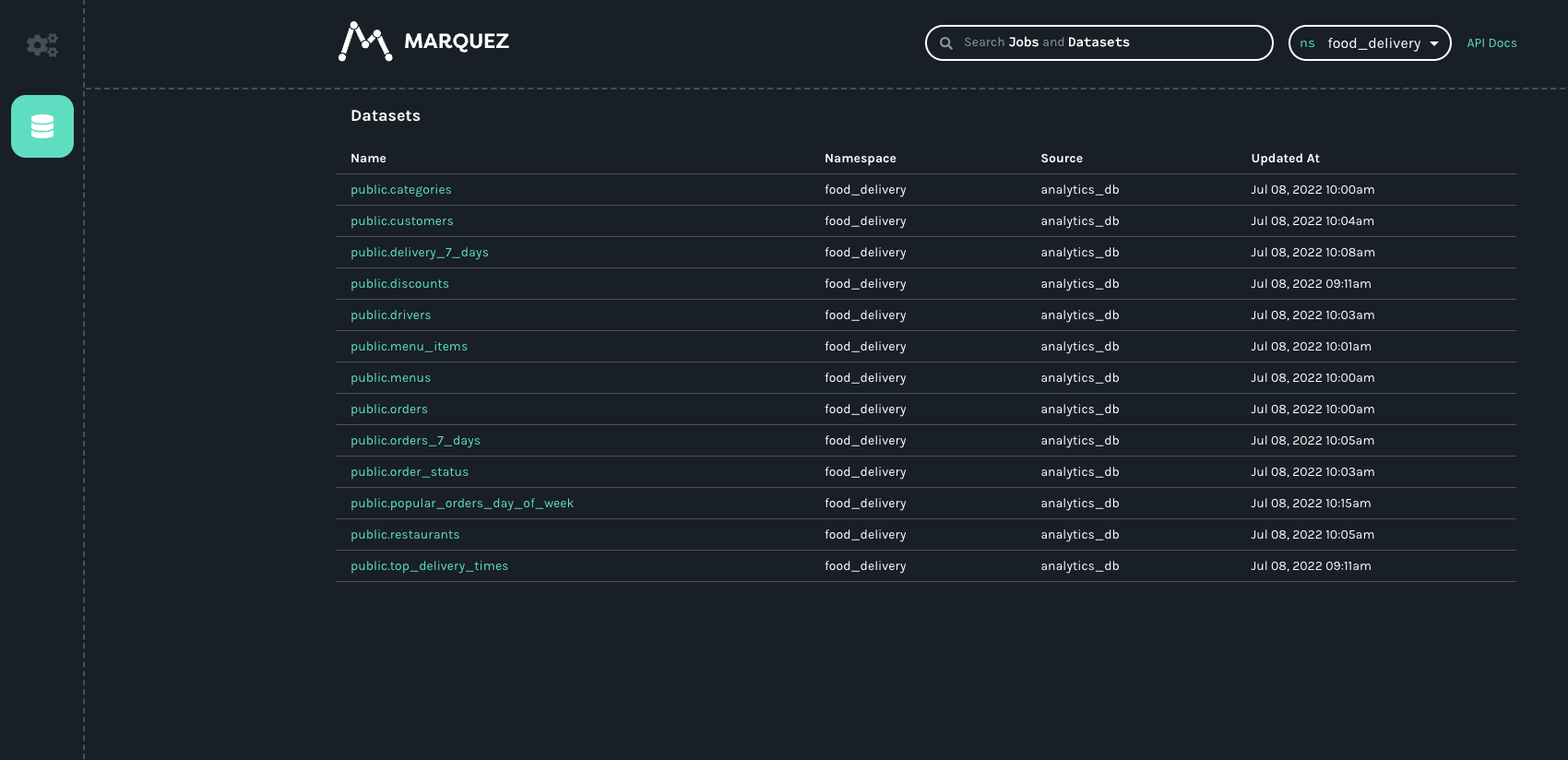
Task: Open the public.top_delivery_times dataset
Action: click(430, 566)
